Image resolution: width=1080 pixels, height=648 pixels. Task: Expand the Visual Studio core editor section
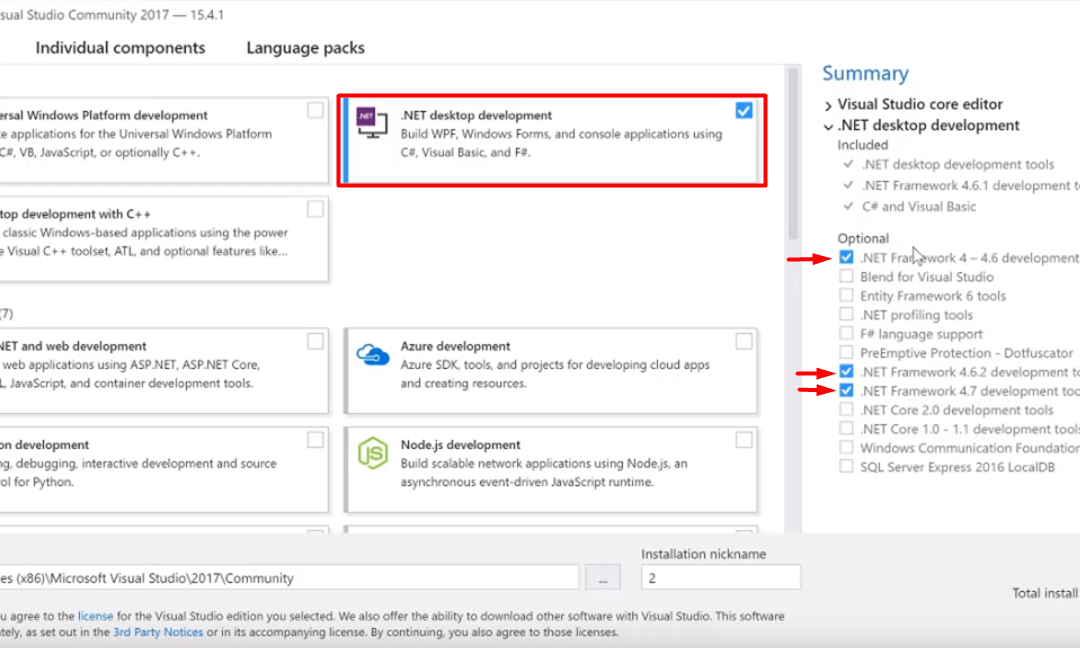(828, 105)
